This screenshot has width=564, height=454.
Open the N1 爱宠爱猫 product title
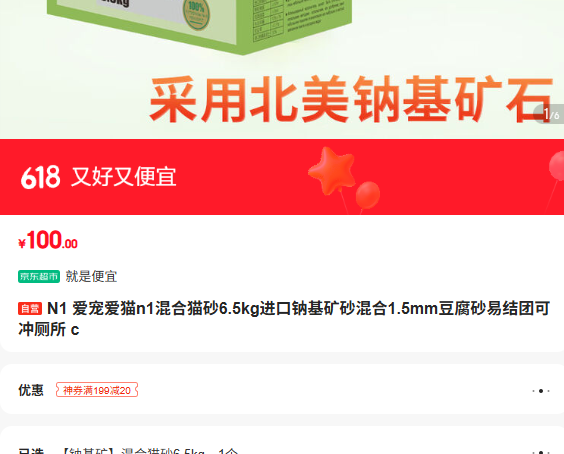(284, 319)
